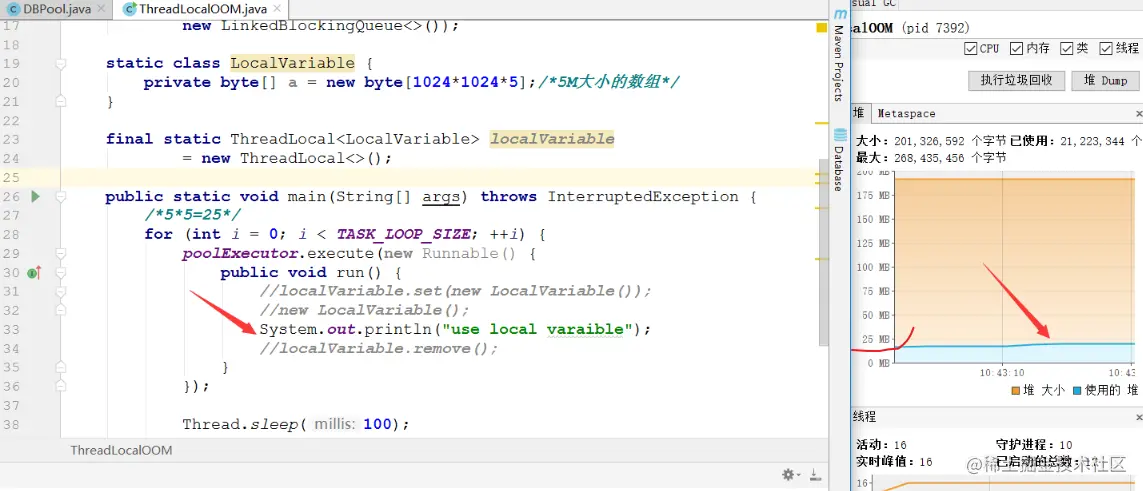This screenshot has width=1143, height=491.
Task: Collapse the LocalVariable class fold at line 19
Action: (x=61, y=63)
